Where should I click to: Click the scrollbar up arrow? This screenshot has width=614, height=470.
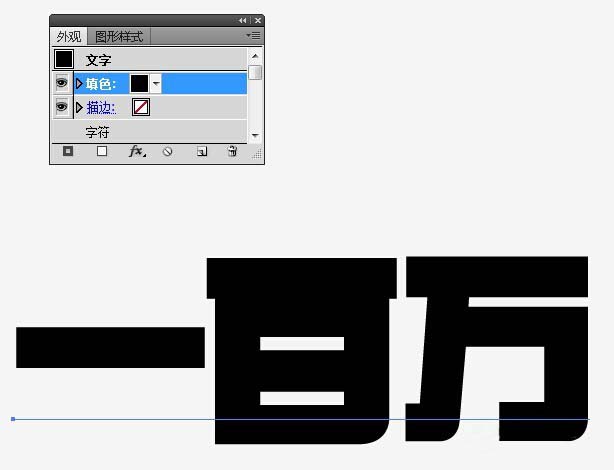click(255, 56)
